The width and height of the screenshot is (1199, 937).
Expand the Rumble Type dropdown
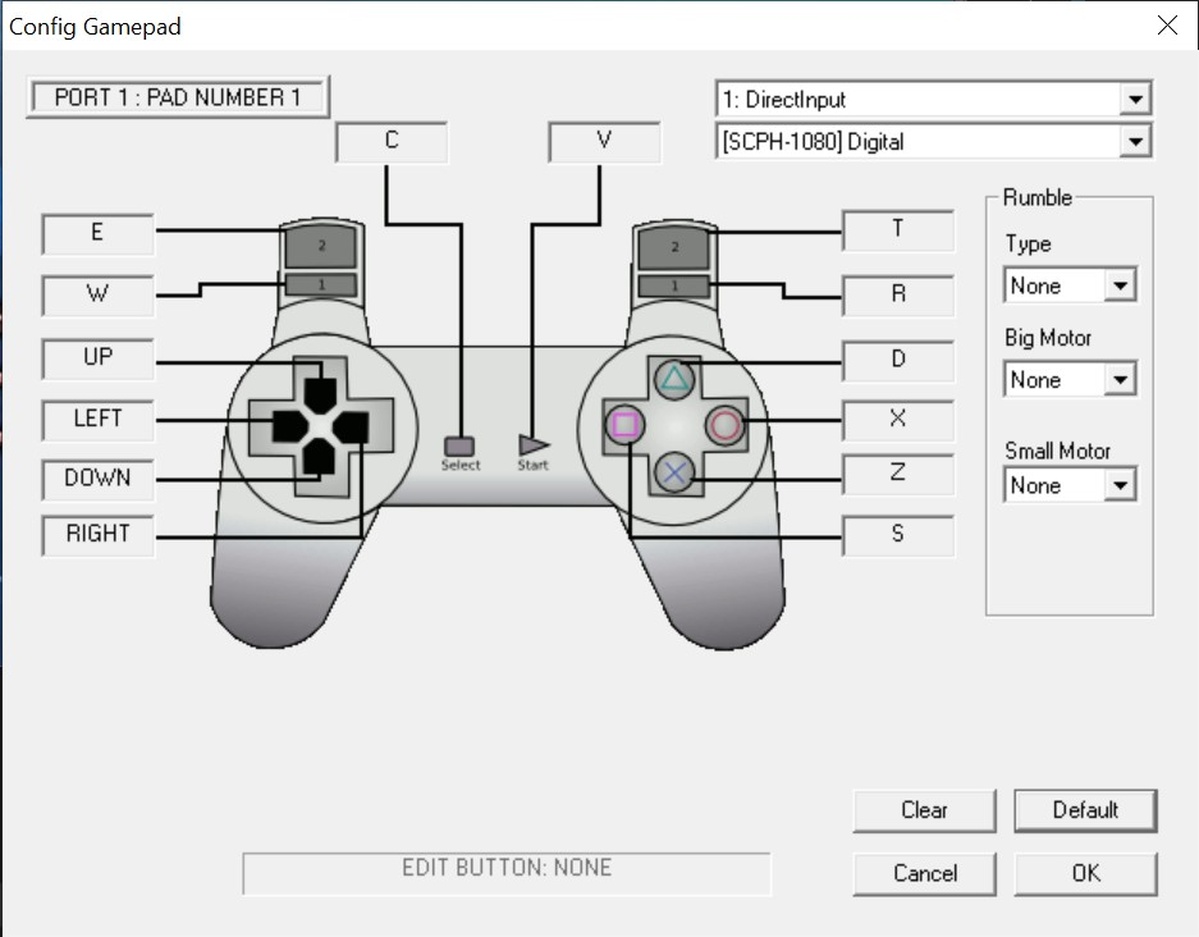pyautogui.click(x=1119, y=286)
